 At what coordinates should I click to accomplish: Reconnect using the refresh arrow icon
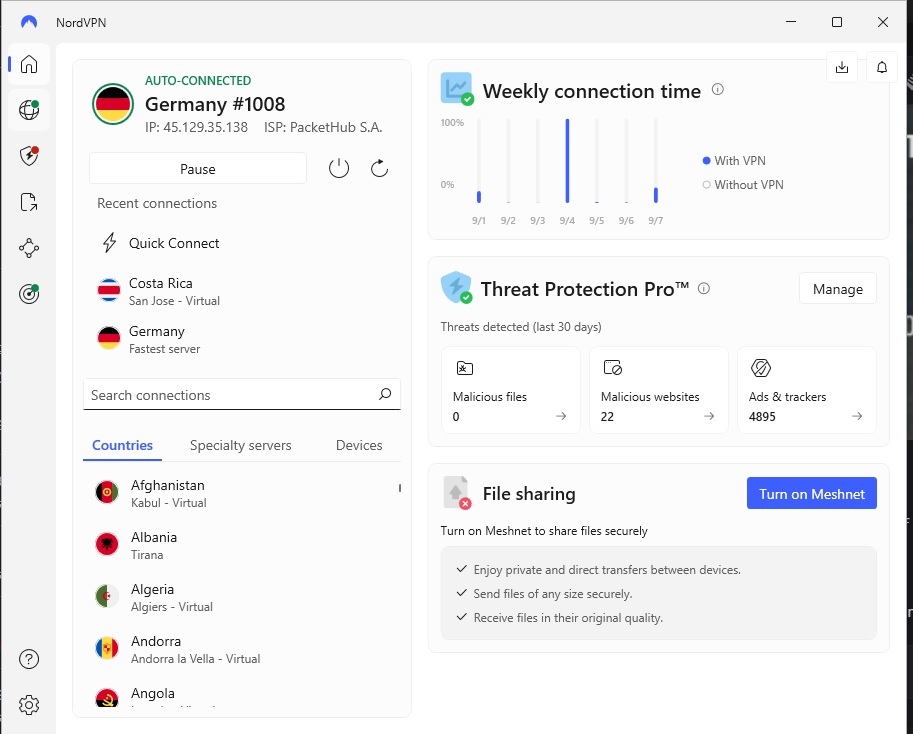[380, 169]
